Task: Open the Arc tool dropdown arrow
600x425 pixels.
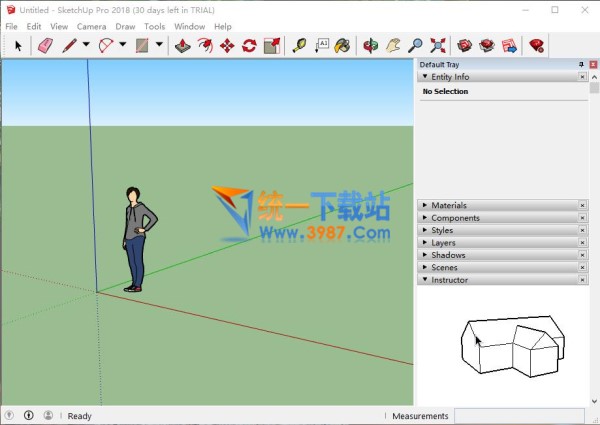Action: 123,44
